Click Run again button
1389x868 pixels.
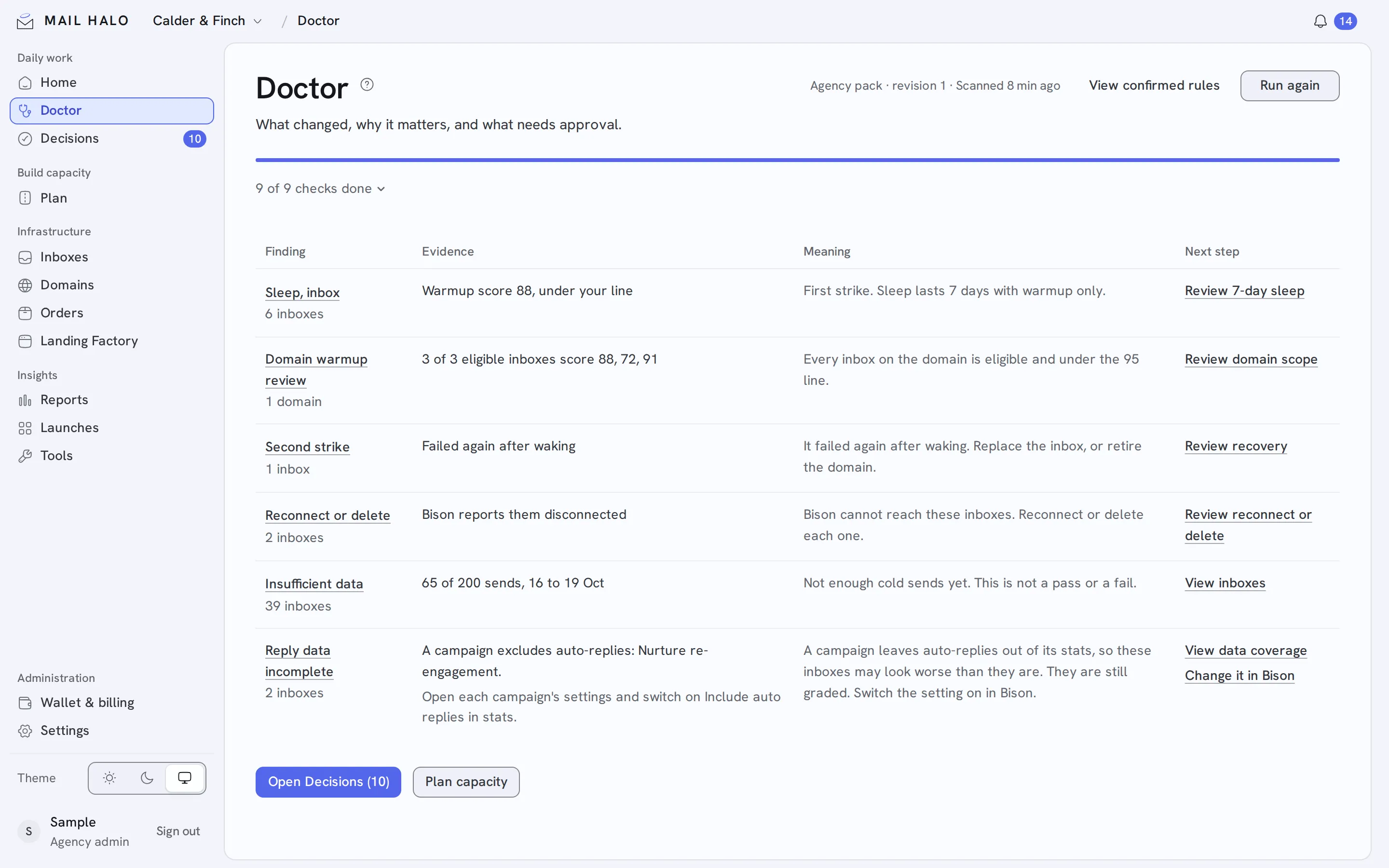[x=1290, y=85]
